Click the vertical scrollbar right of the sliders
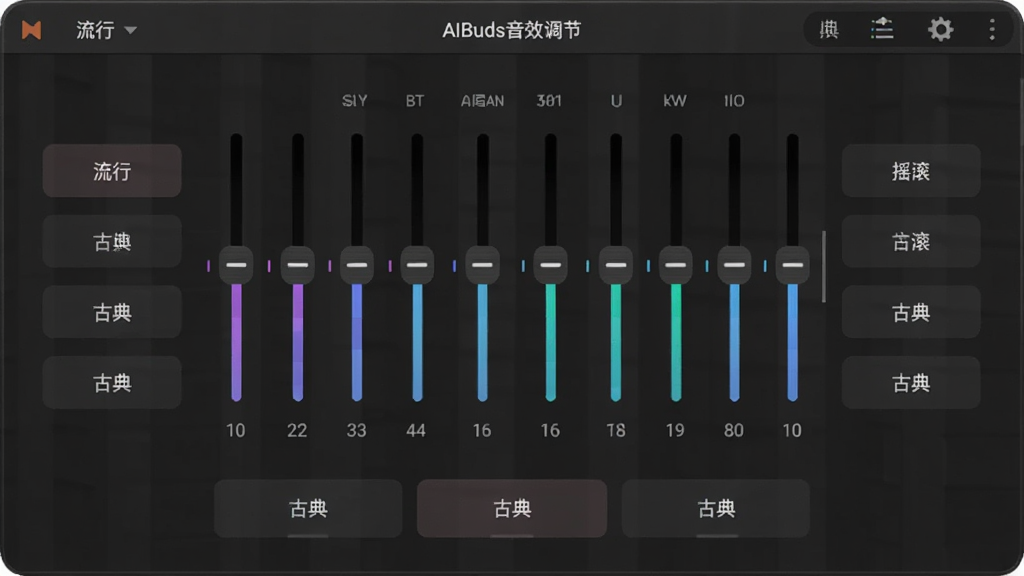 click(x=824, y=266)
